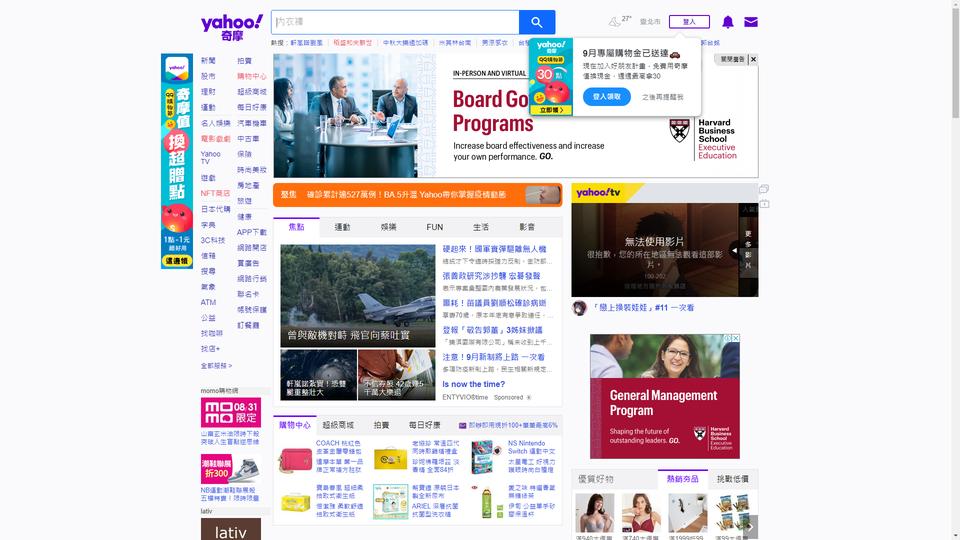This screenshot has width=960, height=540.
Task: Open APP下載 in the left sidebar
Action: [x=252, y=232]
